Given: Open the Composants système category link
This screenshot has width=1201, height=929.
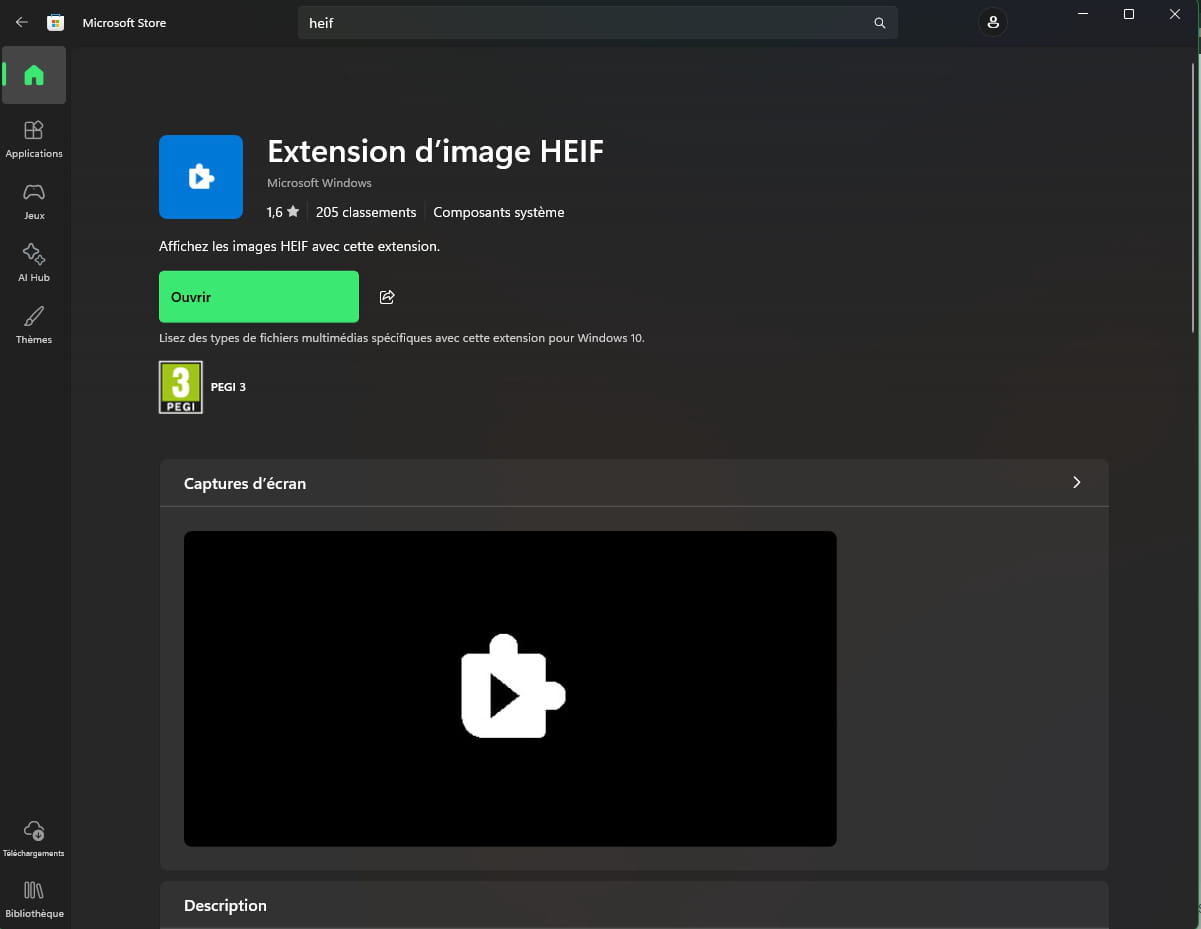Looking at the screenshot, I should tap(498, 212).
